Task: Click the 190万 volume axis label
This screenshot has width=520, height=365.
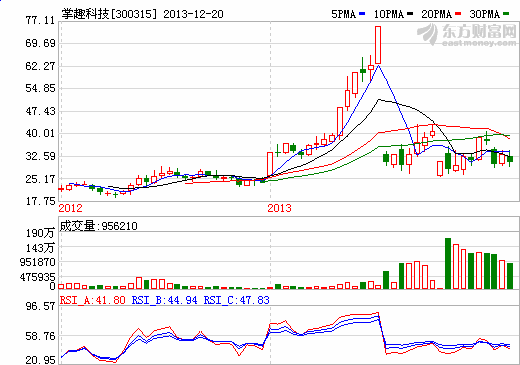Action: click(x=40, y=233)
